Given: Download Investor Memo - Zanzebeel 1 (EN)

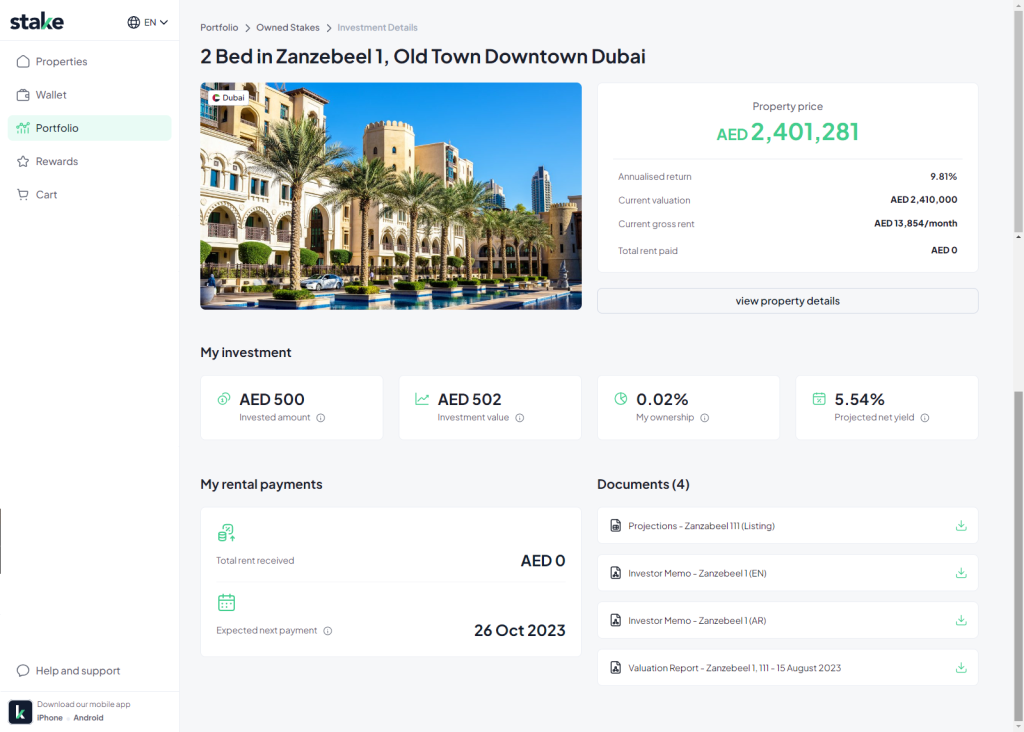Looking at the screenshot, I should coord(961,573).
